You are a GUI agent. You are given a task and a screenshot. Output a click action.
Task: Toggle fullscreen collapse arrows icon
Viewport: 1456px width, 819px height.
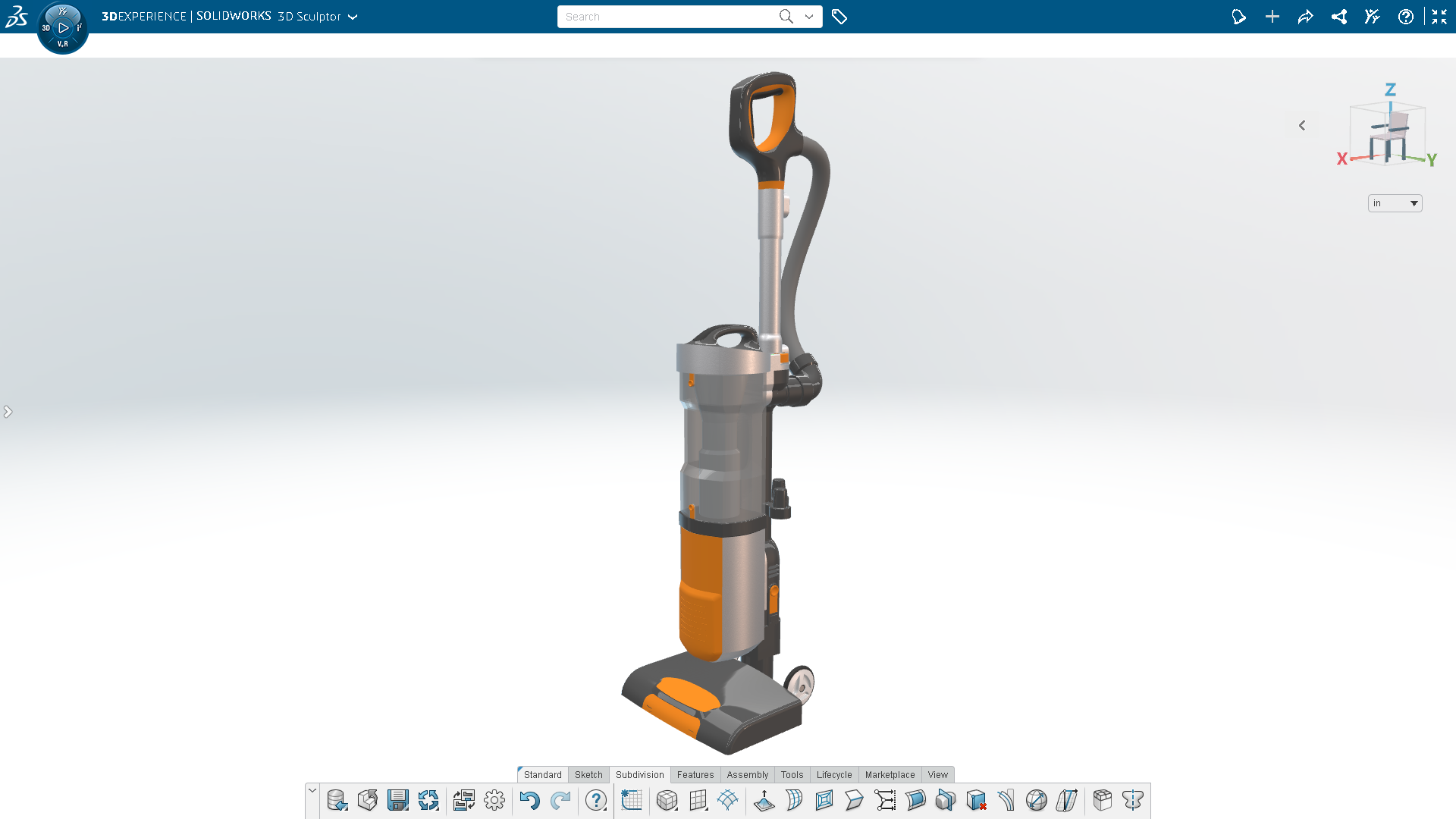point(1439,17)
